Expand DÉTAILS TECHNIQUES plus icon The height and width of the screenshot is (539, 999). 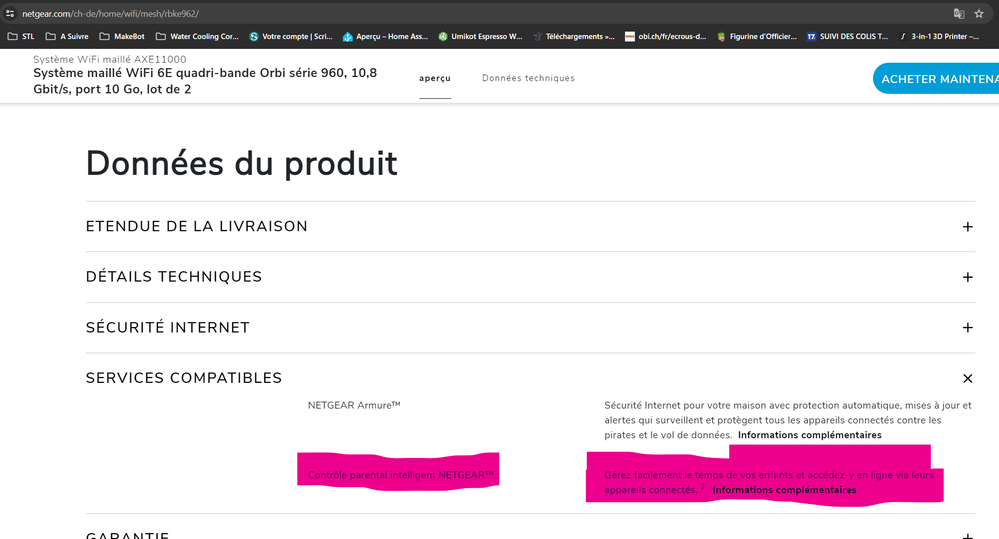(x=967, y=277)
